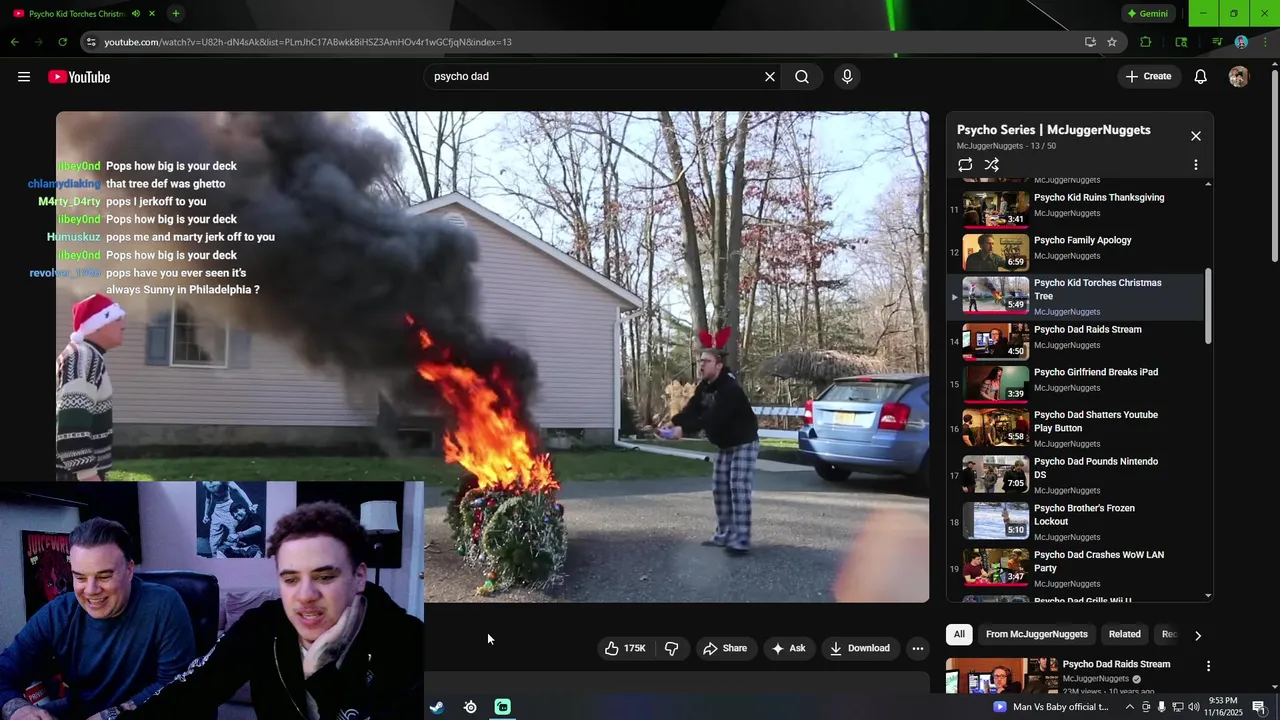This screenshot has width=1280, height=720.
Task: Start voice search with the microphone
Action: pyautogui.click(x=847, y=77)
